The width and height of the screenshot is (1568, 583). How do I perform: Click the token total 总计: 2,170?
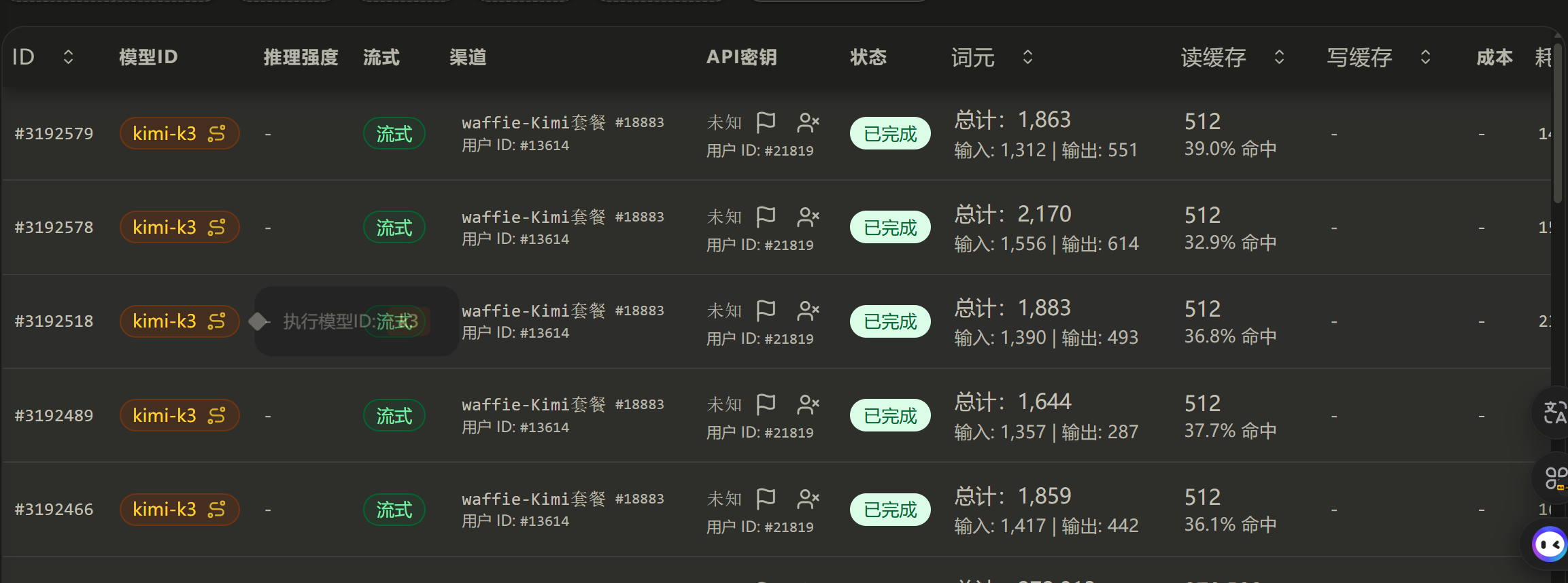pyautogui.click(x=1012, y=215)
